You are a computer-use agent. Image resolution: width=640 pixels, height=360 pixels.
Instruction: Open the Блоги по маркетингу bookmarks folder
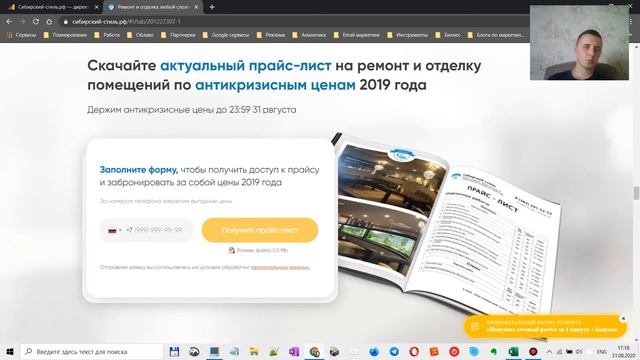[x=496, y=35]
